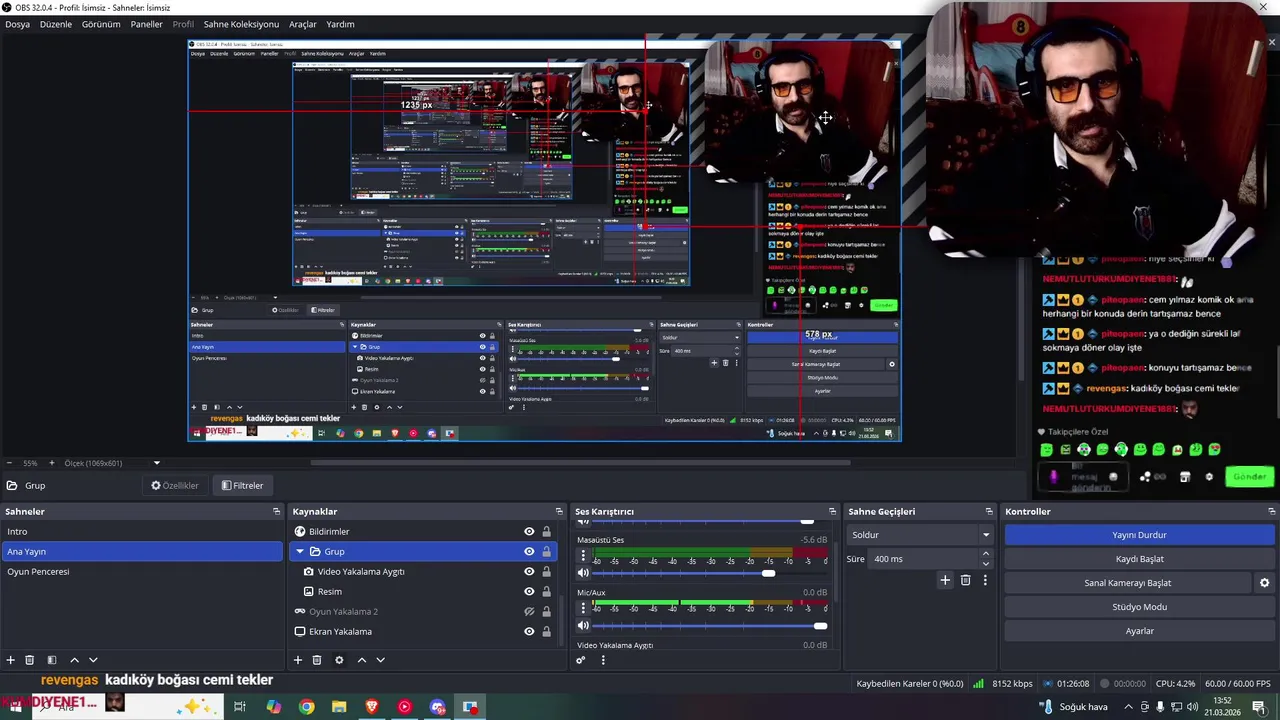Increase Süre duration with up arrow
1280x720 pixels.
pos(985,554)
